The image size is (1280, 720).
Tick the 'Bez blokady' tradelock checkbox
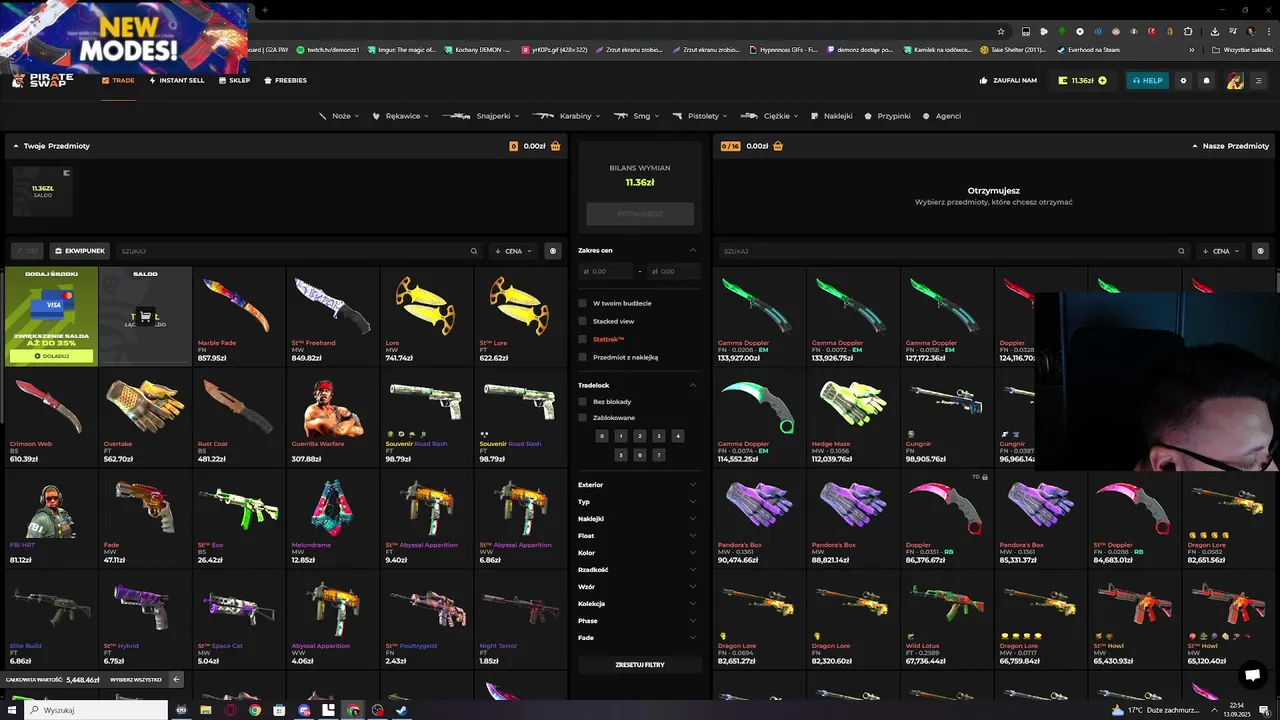tap(583, 402)
